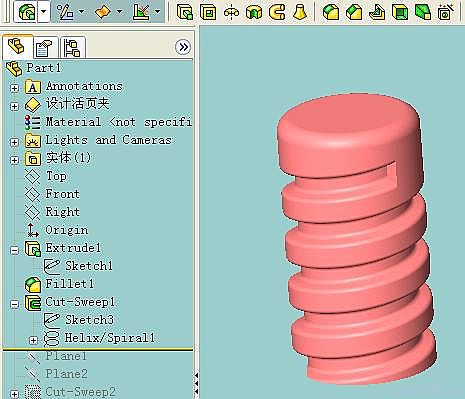Select the Dimensions/Relations toolbar icon
465x399 pixels.
tap(65, 12)
